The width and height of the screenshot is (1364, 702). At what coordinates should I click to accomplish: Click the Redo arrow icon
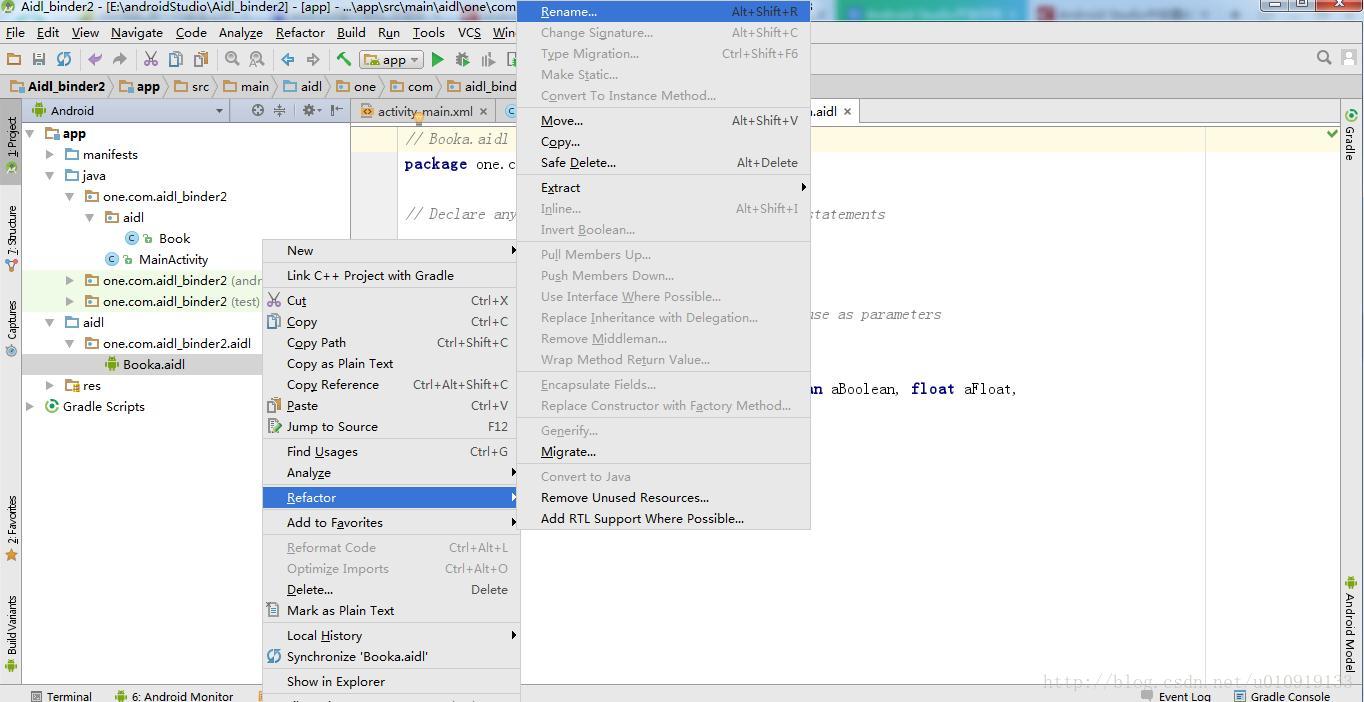point(119,60)
